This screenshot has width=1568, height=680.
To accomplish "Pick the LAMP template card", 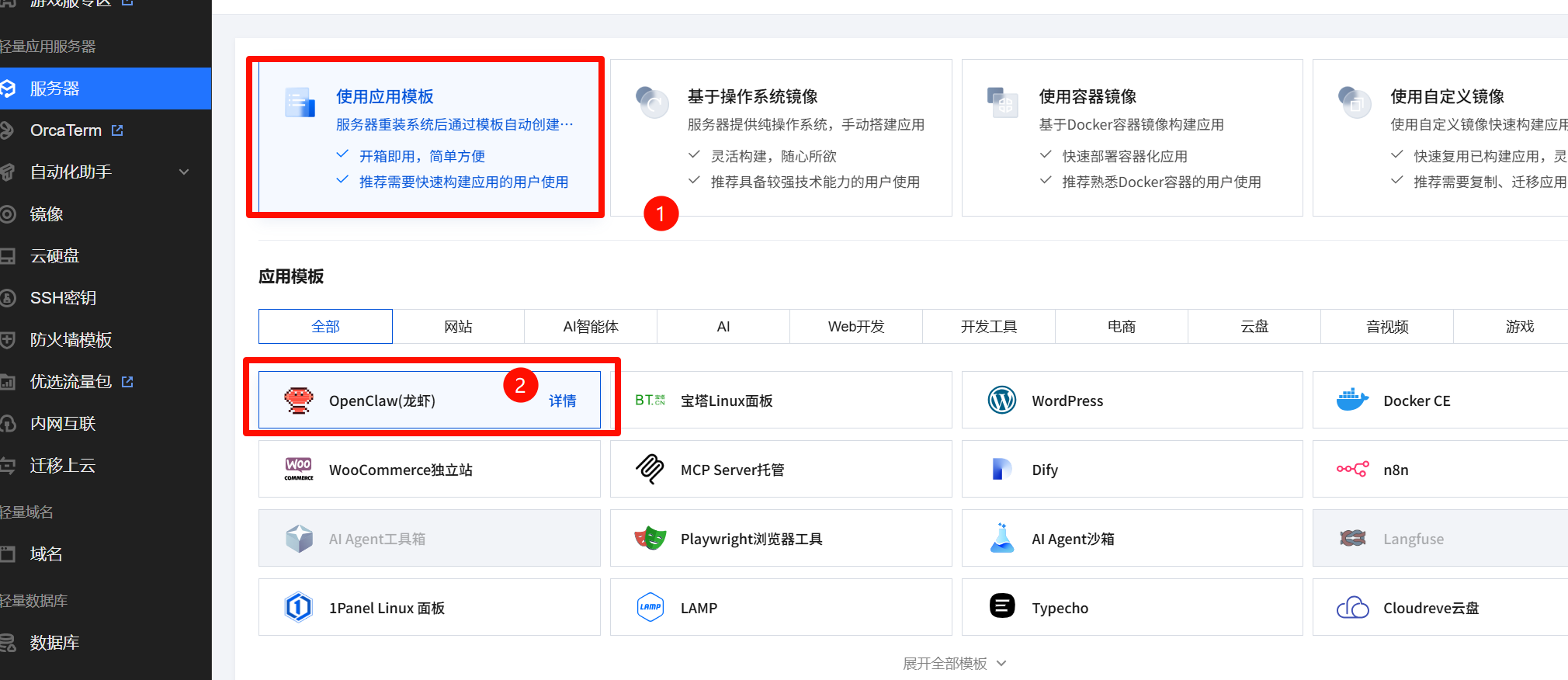I will click(780, 608).
